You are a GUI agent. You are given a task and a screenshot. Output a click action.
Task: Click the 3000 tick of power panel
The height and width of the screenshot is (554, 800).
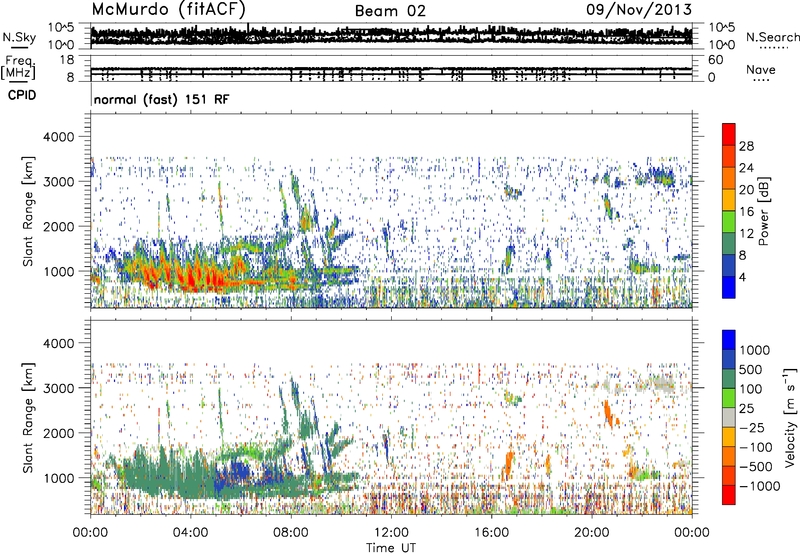click(59, 182)
